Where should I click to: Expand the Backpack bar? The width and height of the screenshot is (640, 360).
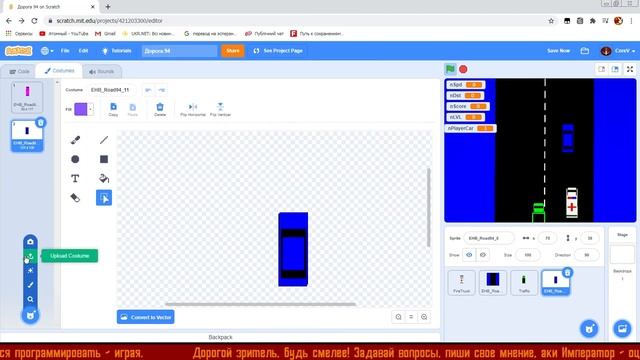(x=220, y=337)
